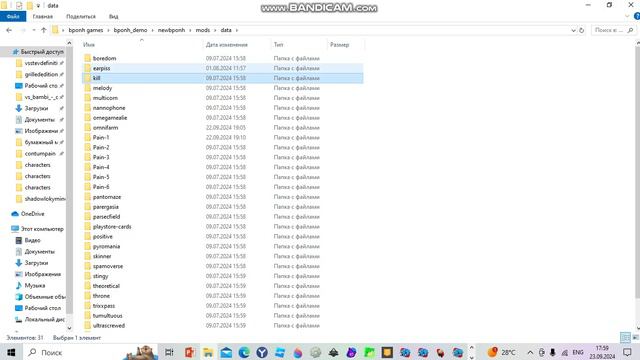The image size is (640, 360).
Task: Click mods breadcrumb
Action: click(x=203, y=30)
